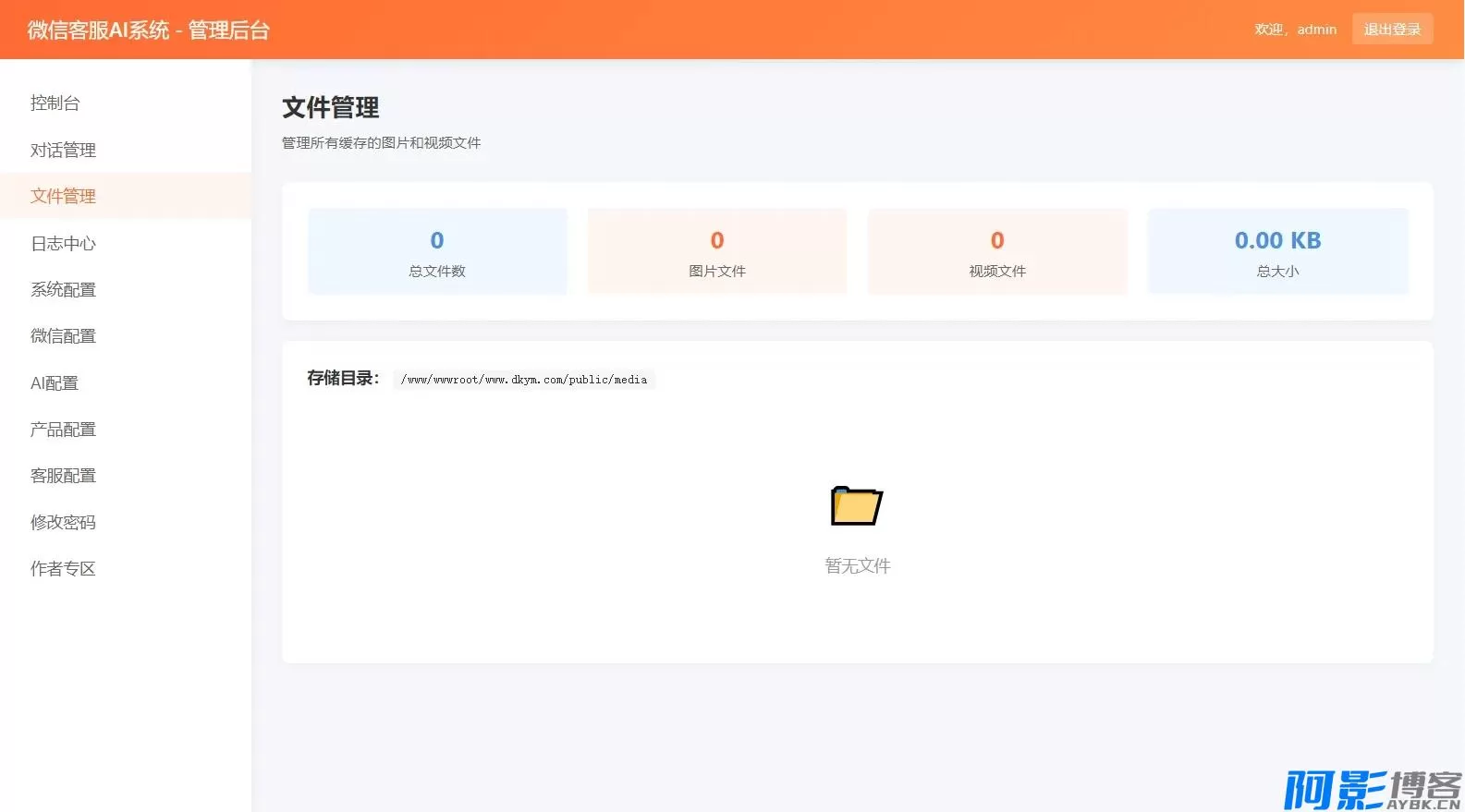Click the 图片文件 count card
The height and width of the screenshot is (812, 1465).
[717, 251]
